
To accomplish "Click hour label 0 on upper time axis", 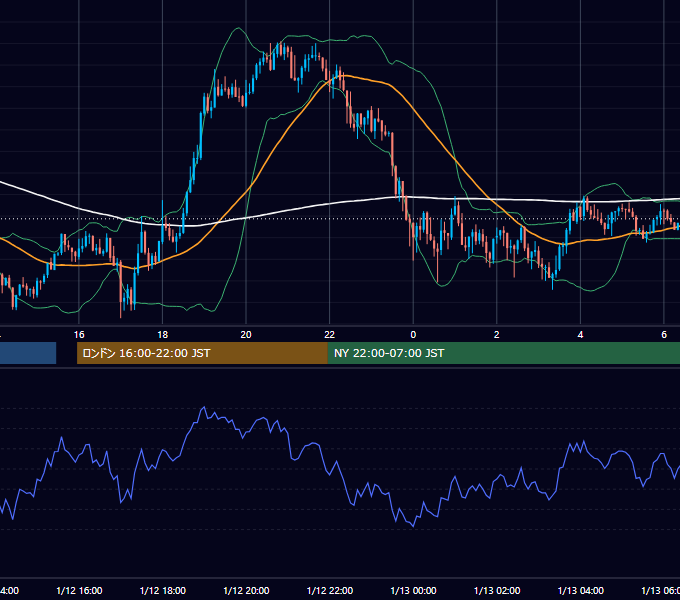I will [413, 335].
